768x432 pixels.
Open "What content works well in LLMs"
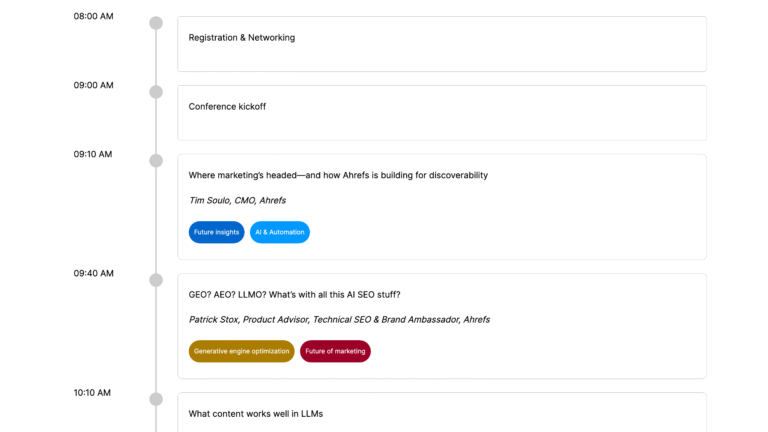click(255, 413)
